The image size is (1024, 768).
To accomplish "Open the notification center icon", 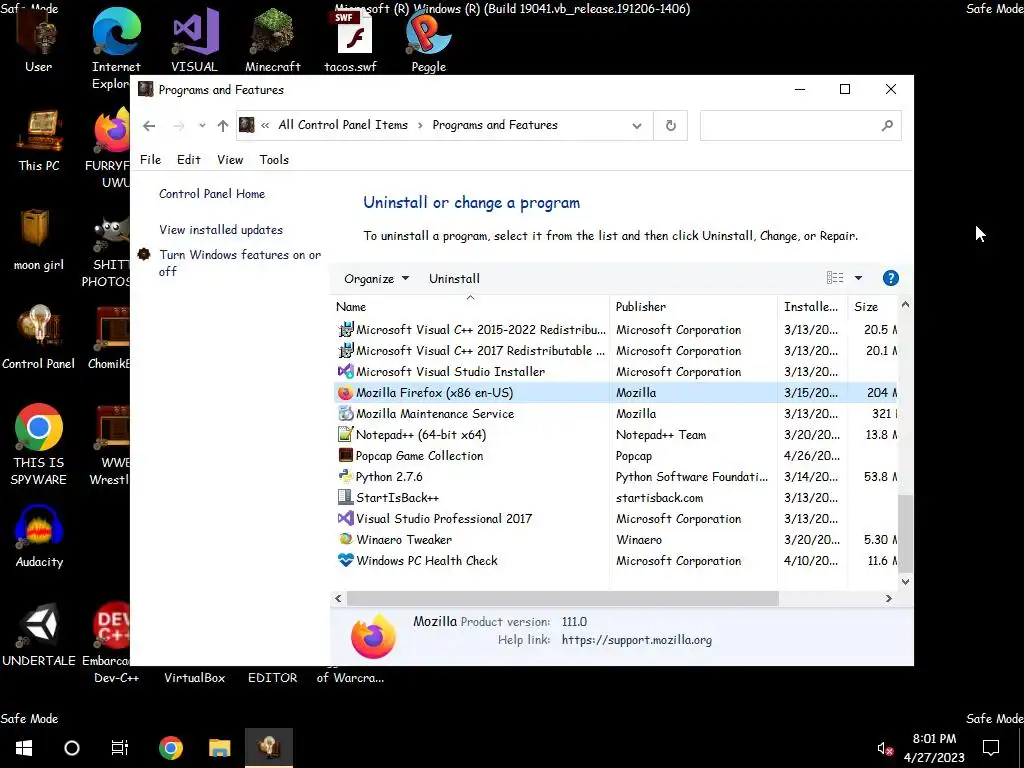I will 991,748.
